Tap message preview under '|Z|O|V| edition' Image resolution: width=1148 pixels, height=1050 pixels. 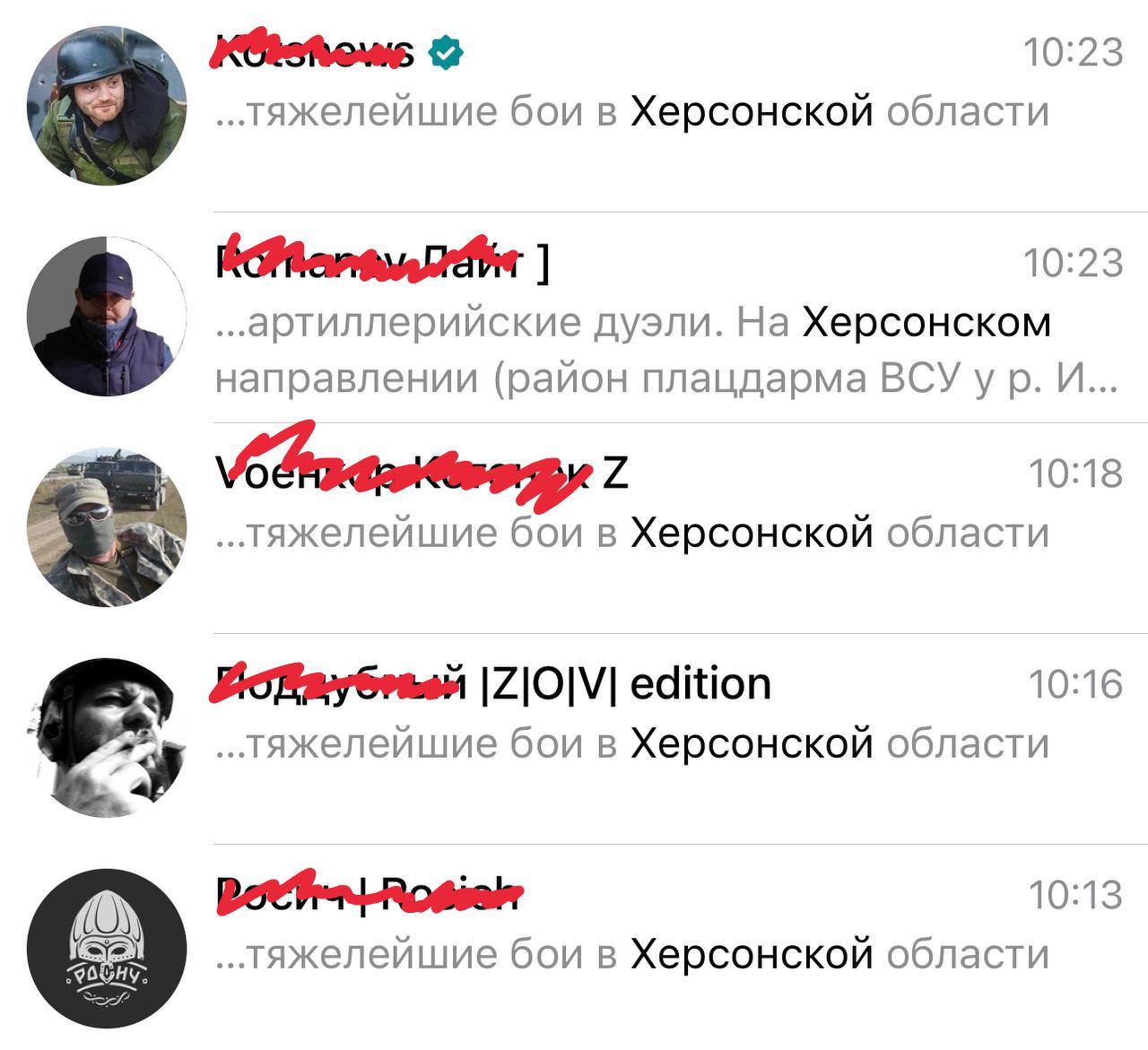(632, 744)
